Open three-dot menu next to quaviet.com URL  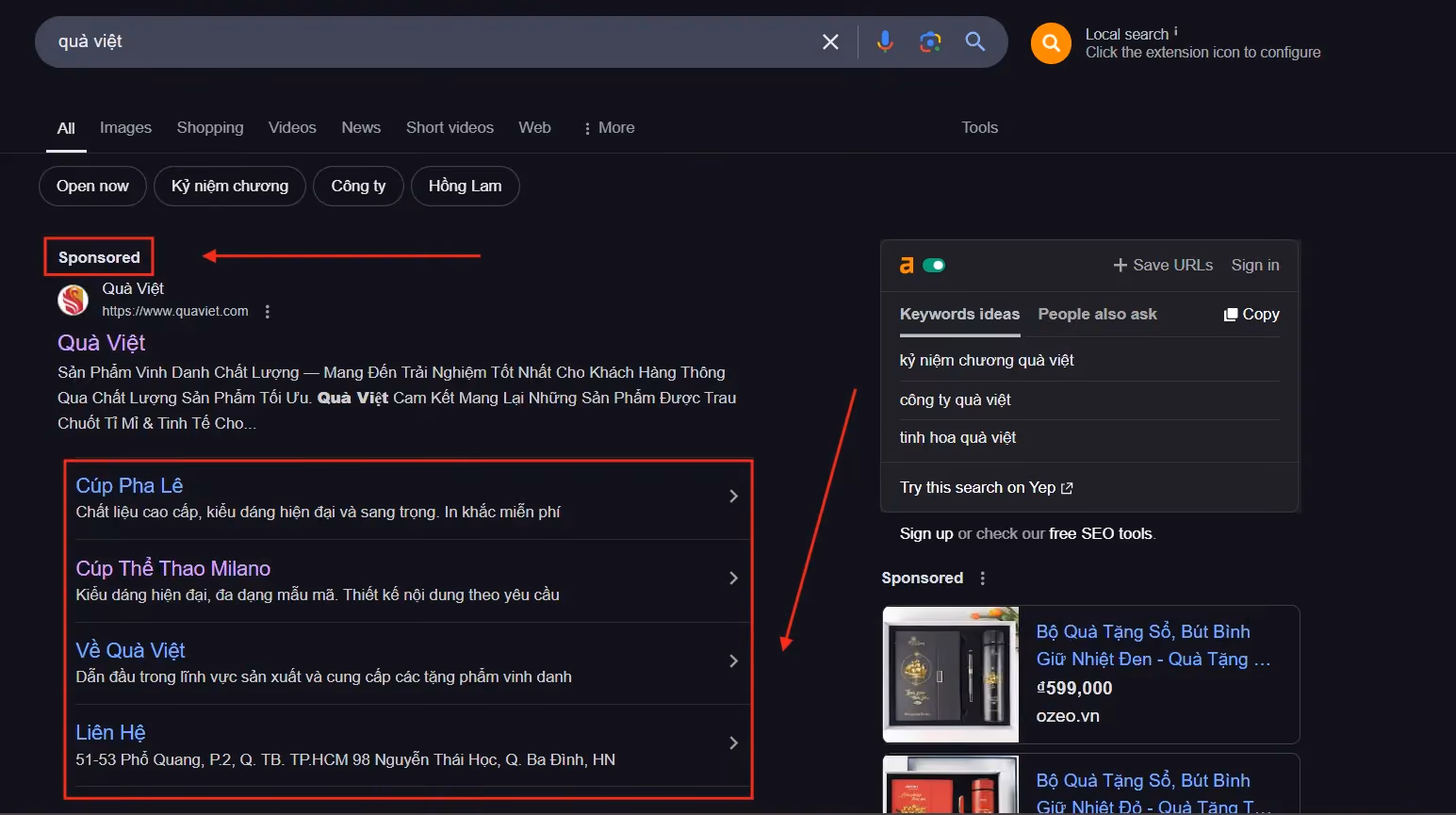coord(268,312)
